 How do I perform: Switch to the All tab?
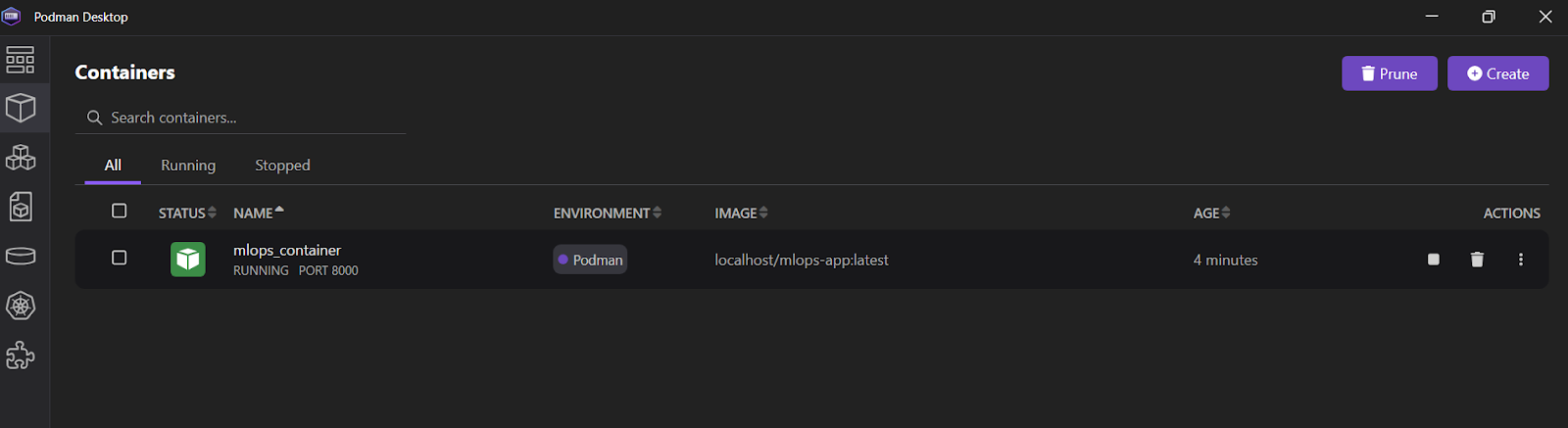pos(113,165)
